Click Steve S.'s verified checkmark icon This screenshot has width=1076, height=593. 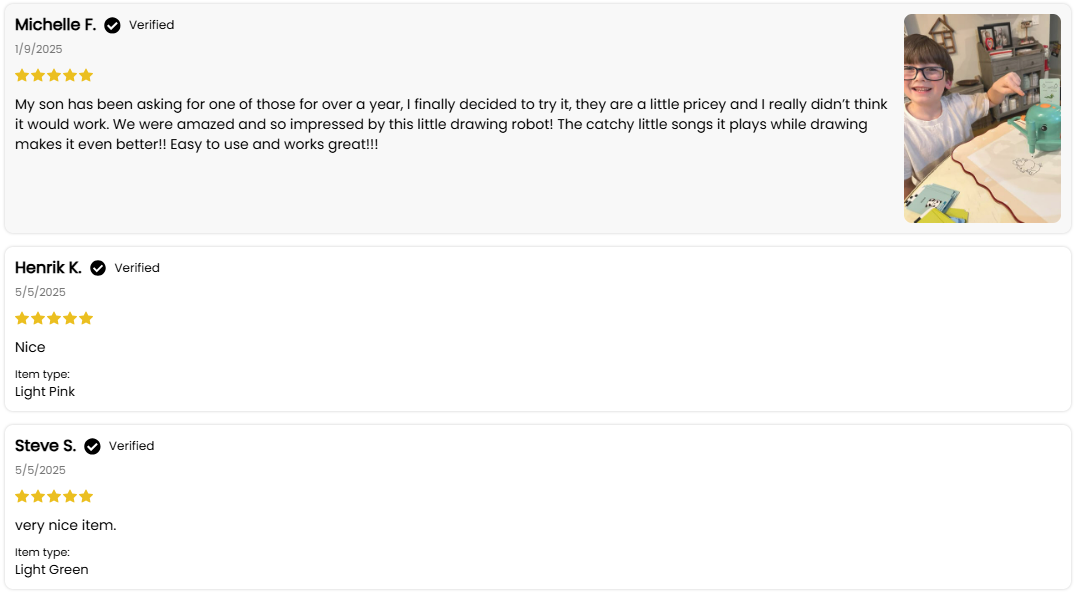pos(92,446)
